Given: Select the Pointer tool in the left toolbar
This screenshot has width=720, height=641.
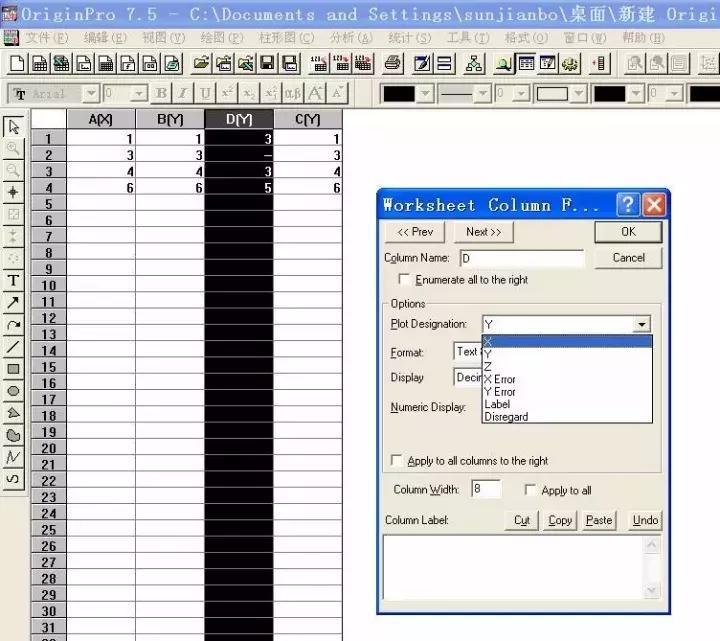Looking at the screenshot, I should pos(13,127).
